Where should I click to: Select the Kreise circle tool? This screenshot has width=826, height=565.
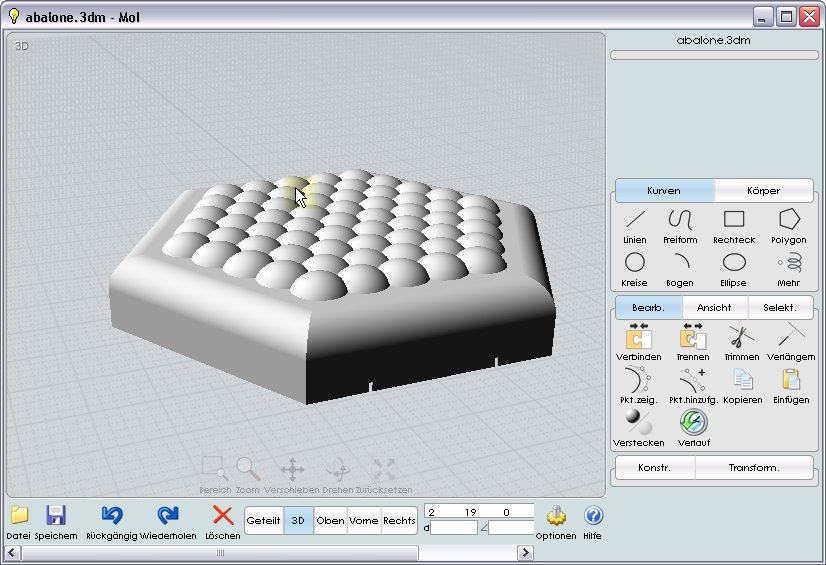[x=634, y=270]
